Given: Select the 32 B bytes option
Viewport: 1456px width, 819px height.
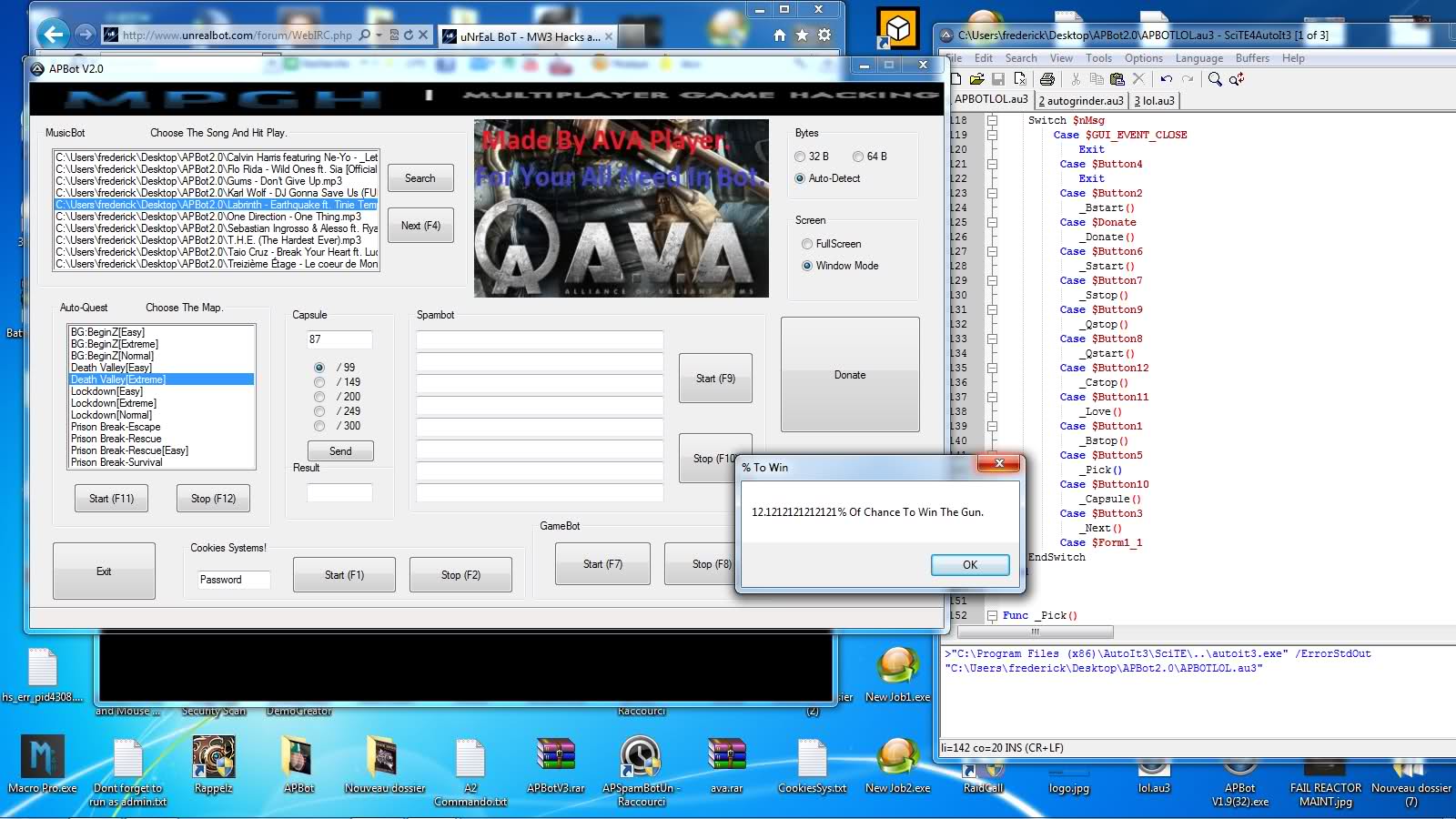Looking at the screenshot, I should click(800, 157).
